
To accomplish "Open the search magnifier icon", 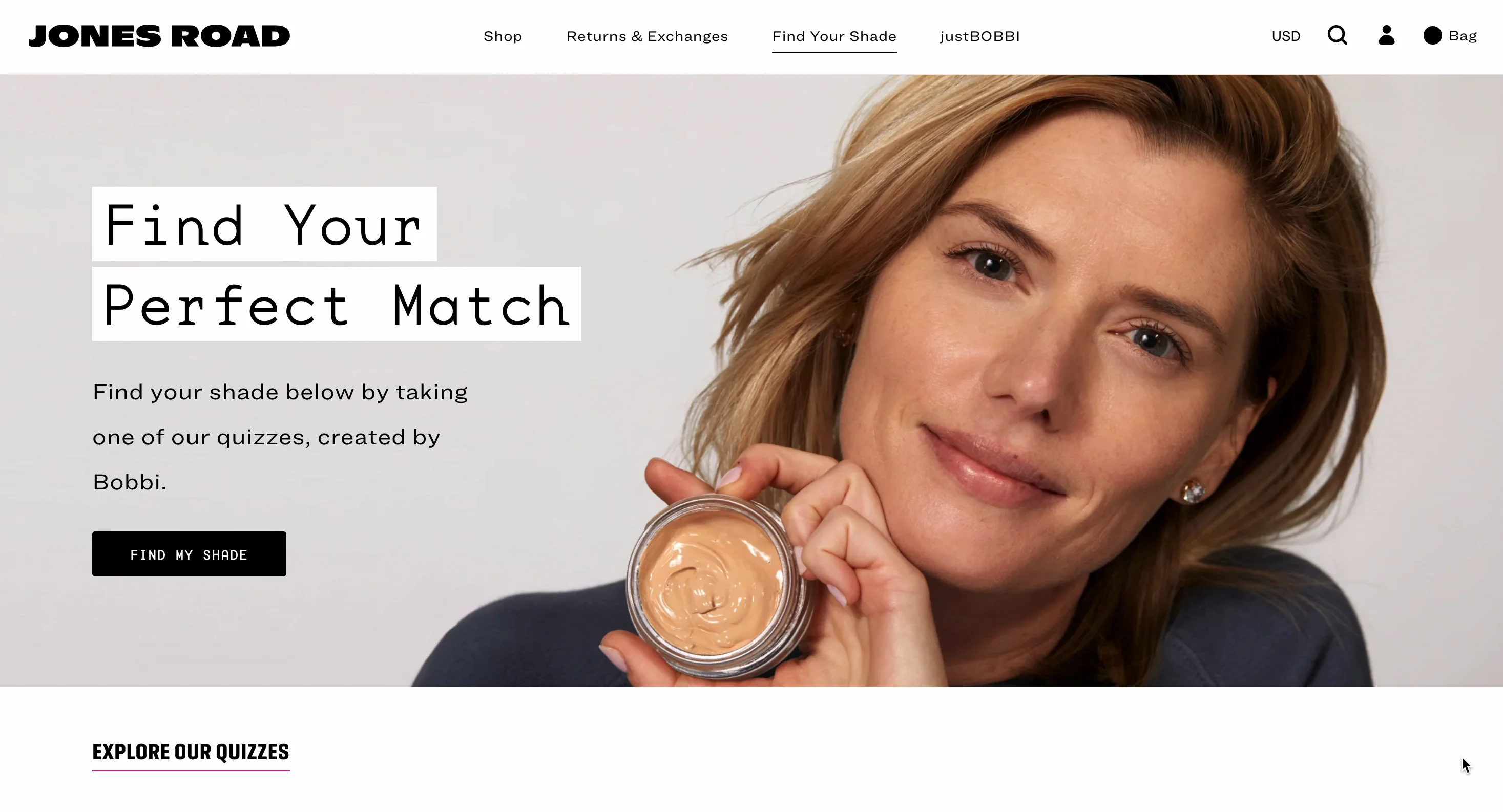I will tap(1338, 36).
